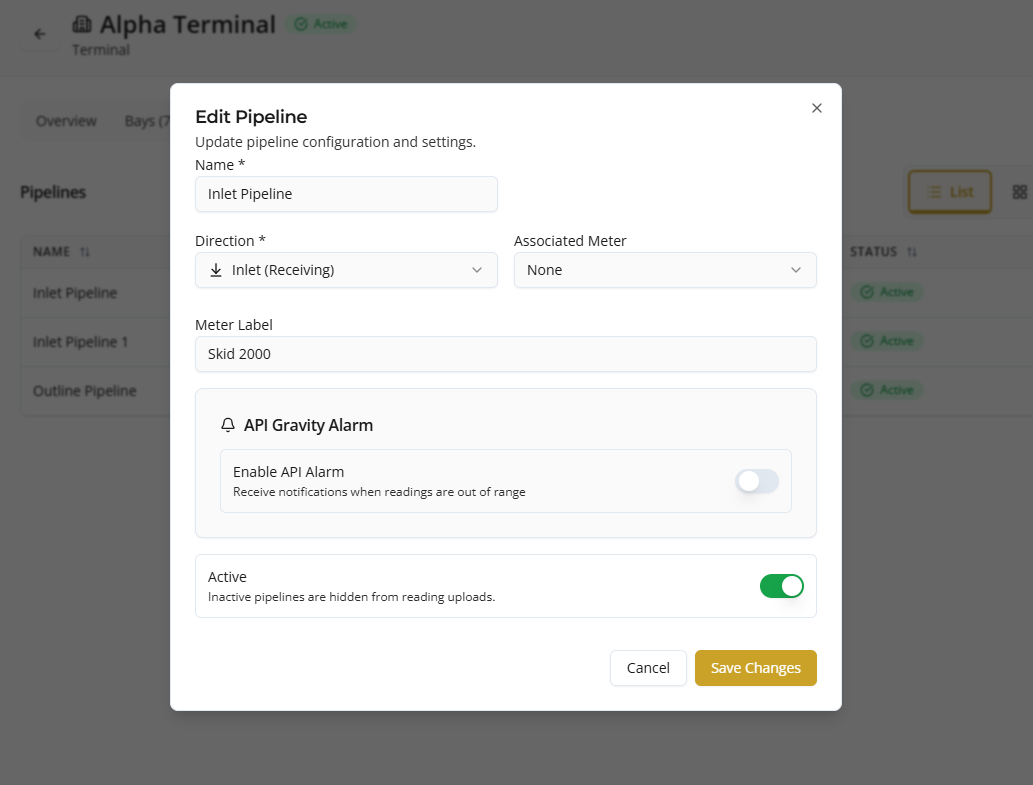The width and height of the screenshot is (1033, 785).
Task: Switch to grid view icon beside List
Action: pyautogui.click(x=1019, y=192)
